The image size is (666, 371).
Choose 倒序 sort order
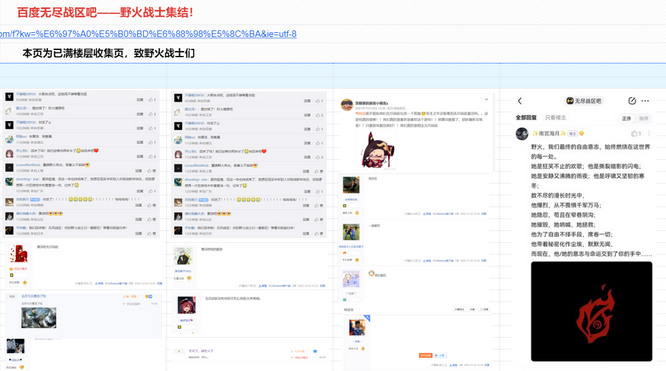[x=643, y=118]
